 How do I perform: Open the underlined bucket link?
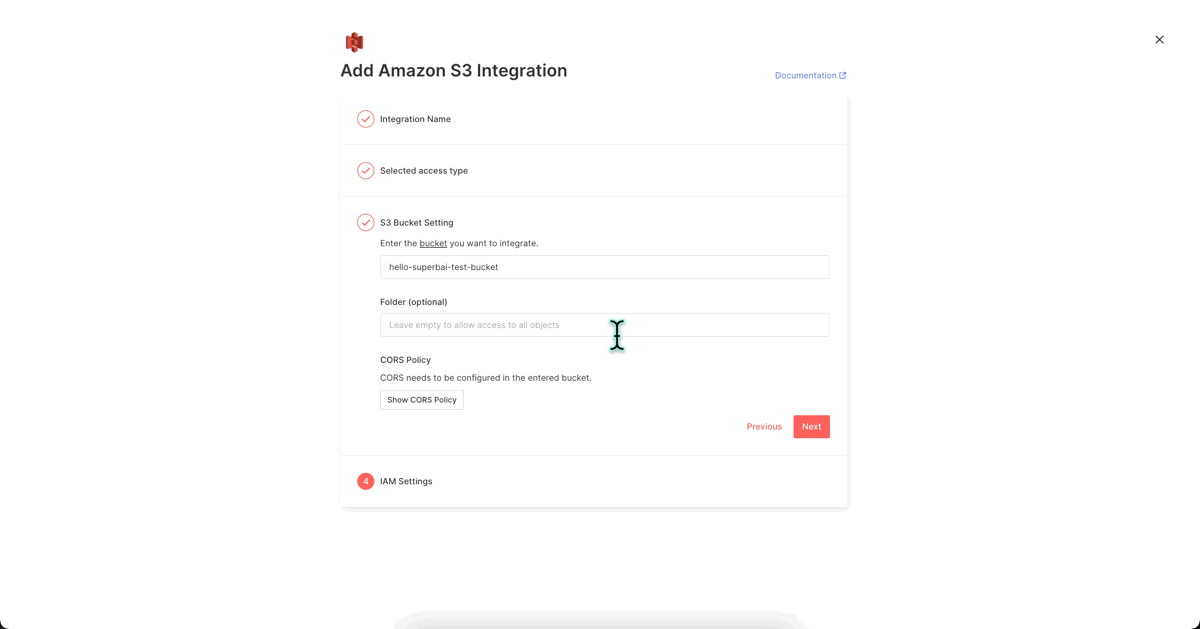[433, 244]
